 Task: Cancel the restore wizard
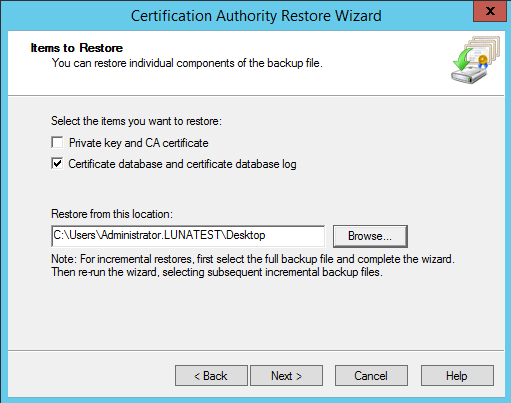[371, 376]
